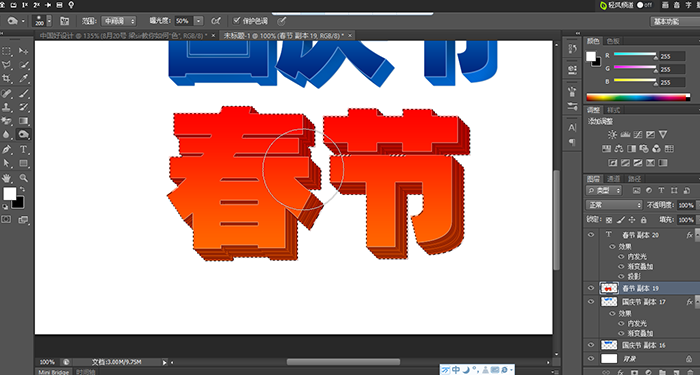700x375 pixels.
Task: Hide the 国庆节 副本 16 layer
Action: 592,345
